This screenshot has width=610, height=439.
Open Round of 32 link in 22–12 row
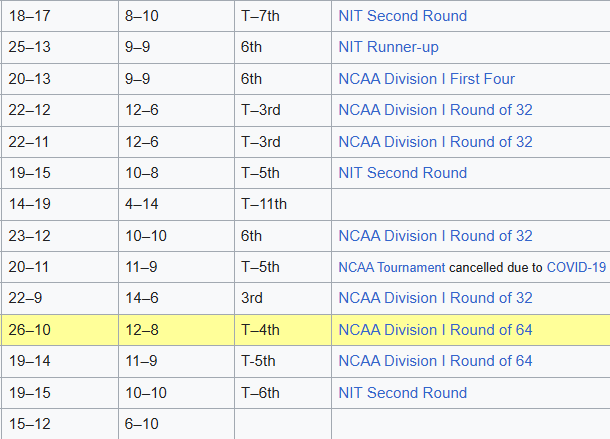pyautogui.click(x=435, y=110)
